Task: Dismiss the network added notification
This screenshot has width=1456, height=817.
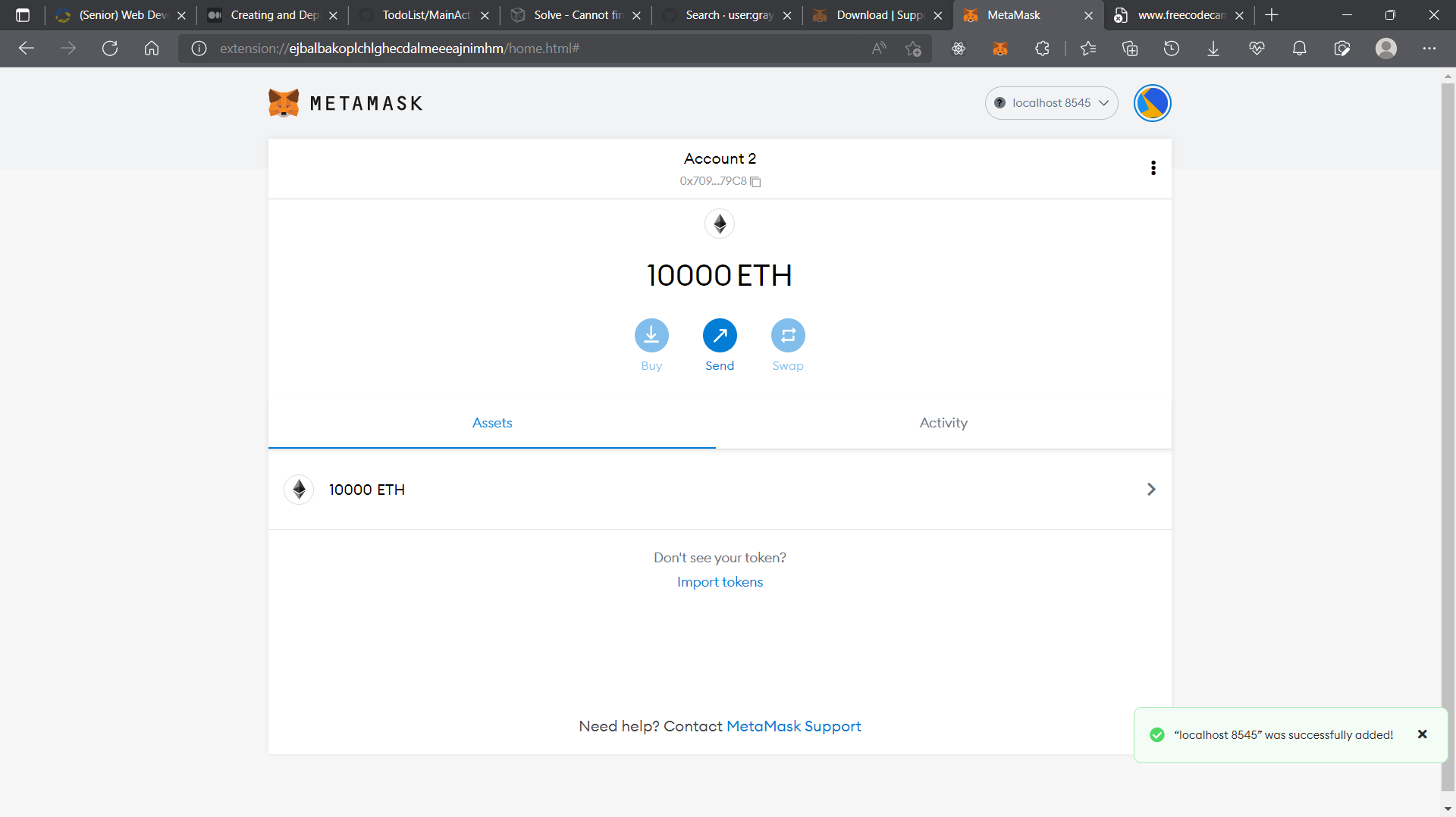Action: coord(1423,734)
